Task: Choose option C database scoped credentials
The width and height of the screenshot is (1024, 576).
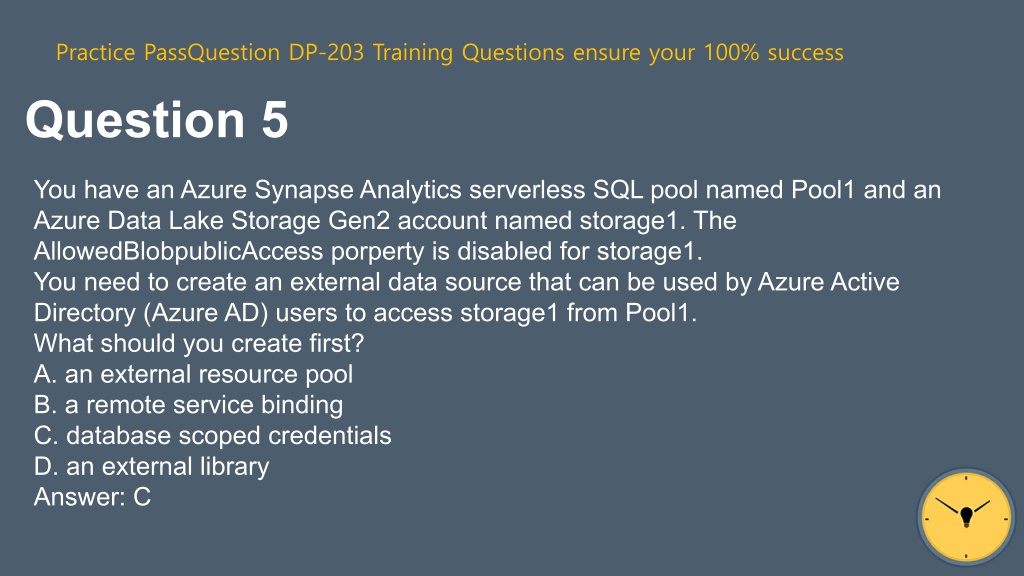Action: pyautogui.click(x=212, y=436)
